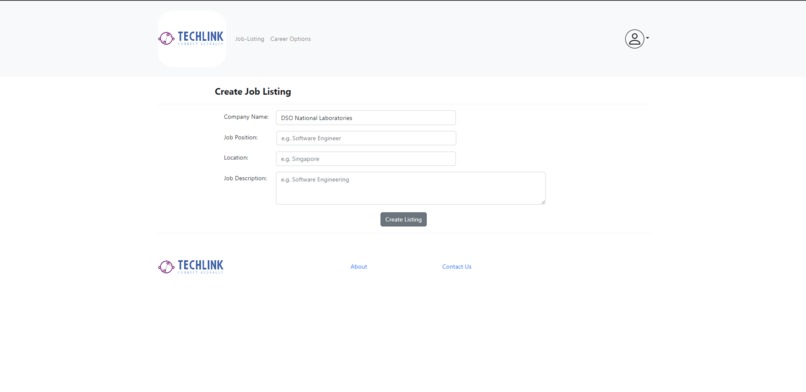Grab the Job Description textarea resize handle
806x392 pixels.
pos(542,202)
